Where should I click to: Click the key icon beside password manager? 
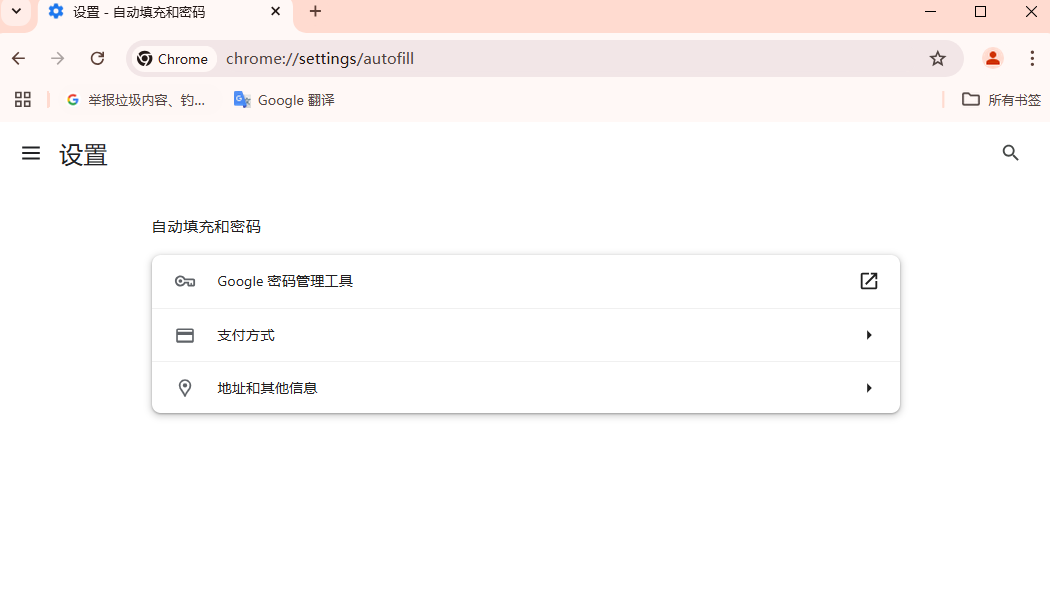click(x=185, y=281)
